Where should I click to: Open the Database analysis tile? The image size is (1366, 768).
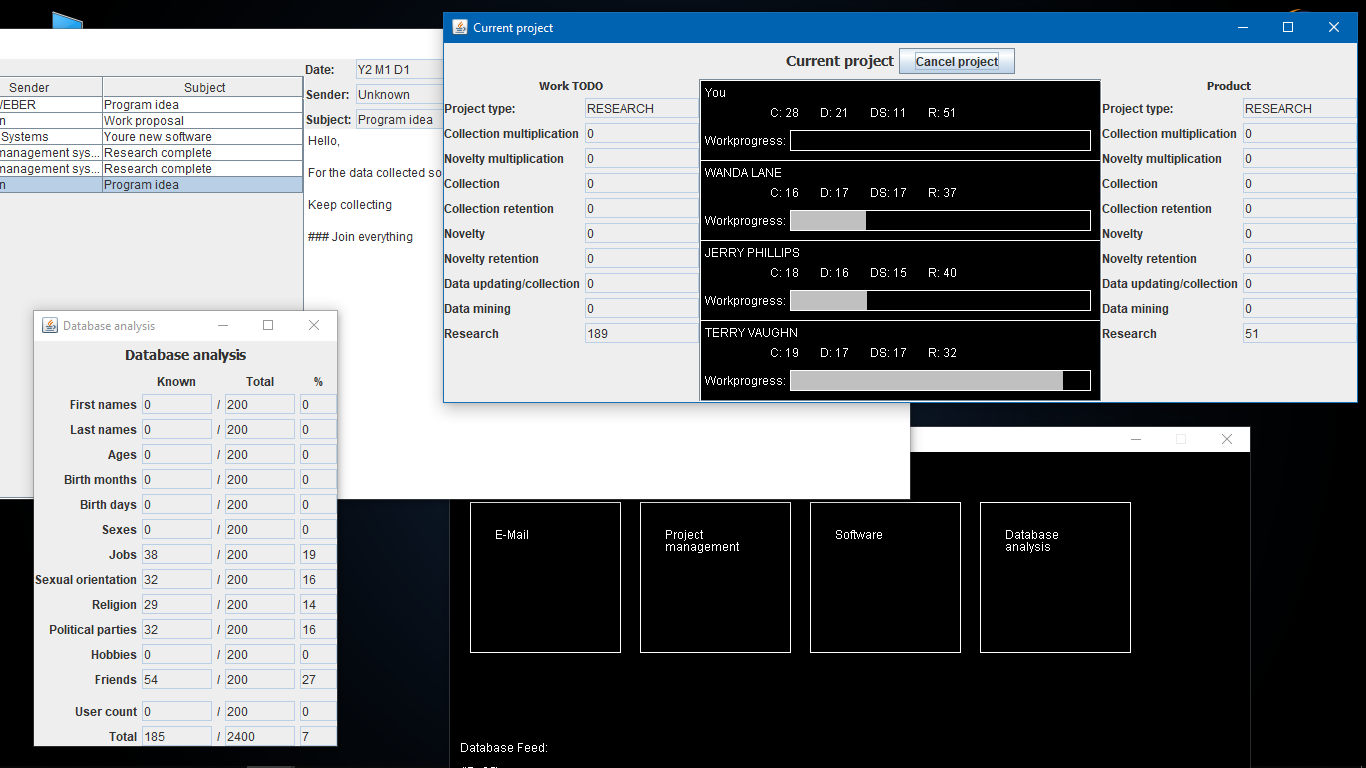pos(1055,577)
